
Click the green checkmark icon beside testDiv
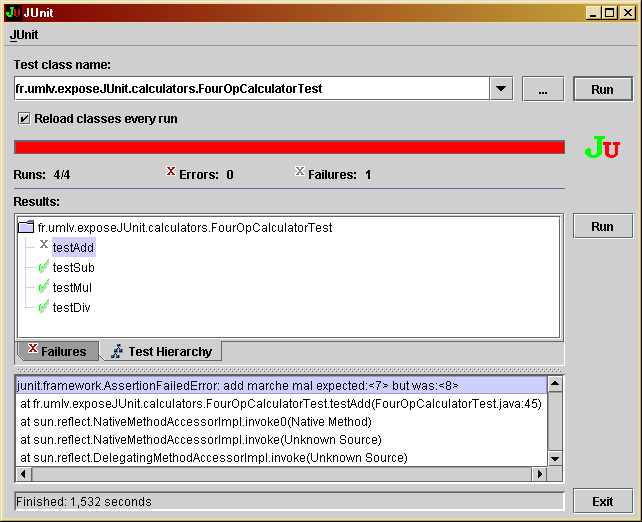tap(44, 307)
